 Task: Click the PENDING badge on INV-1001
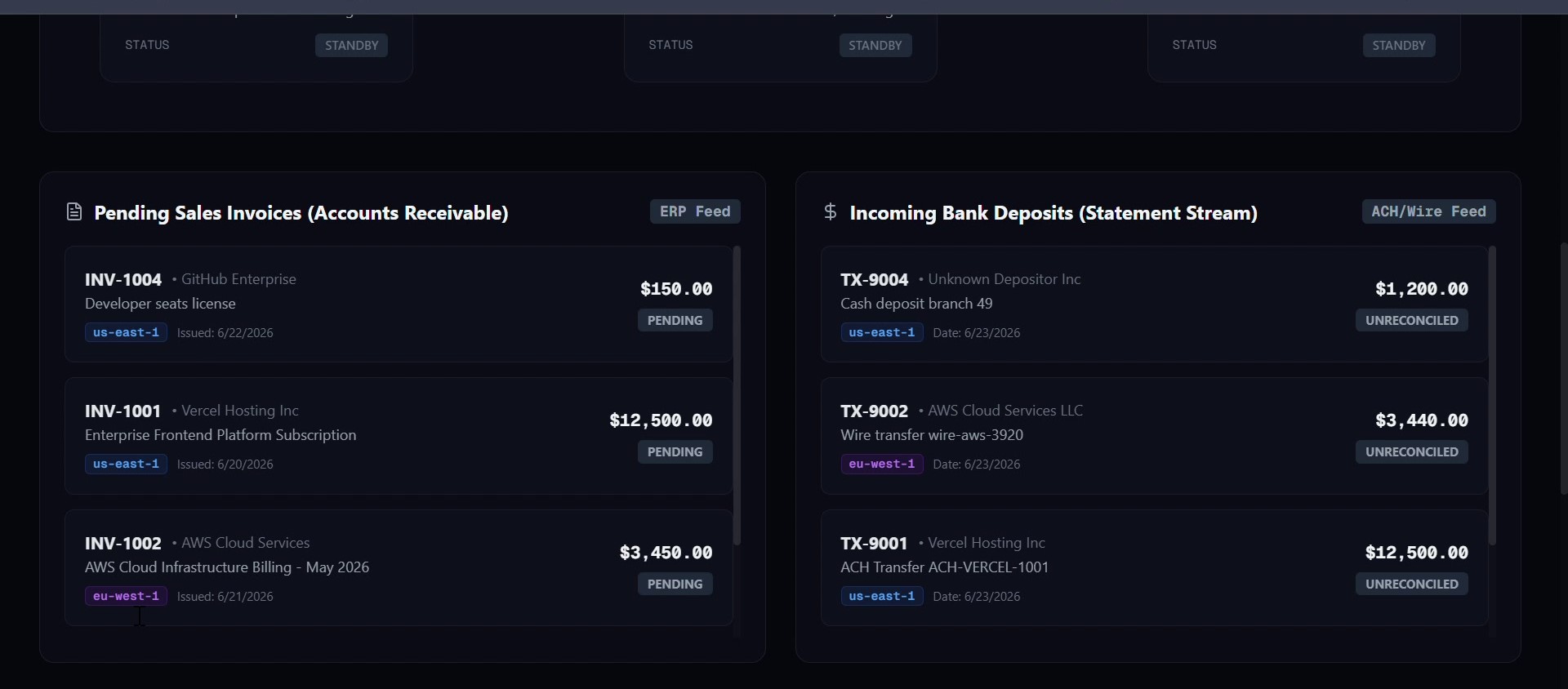tap(675, 452)
